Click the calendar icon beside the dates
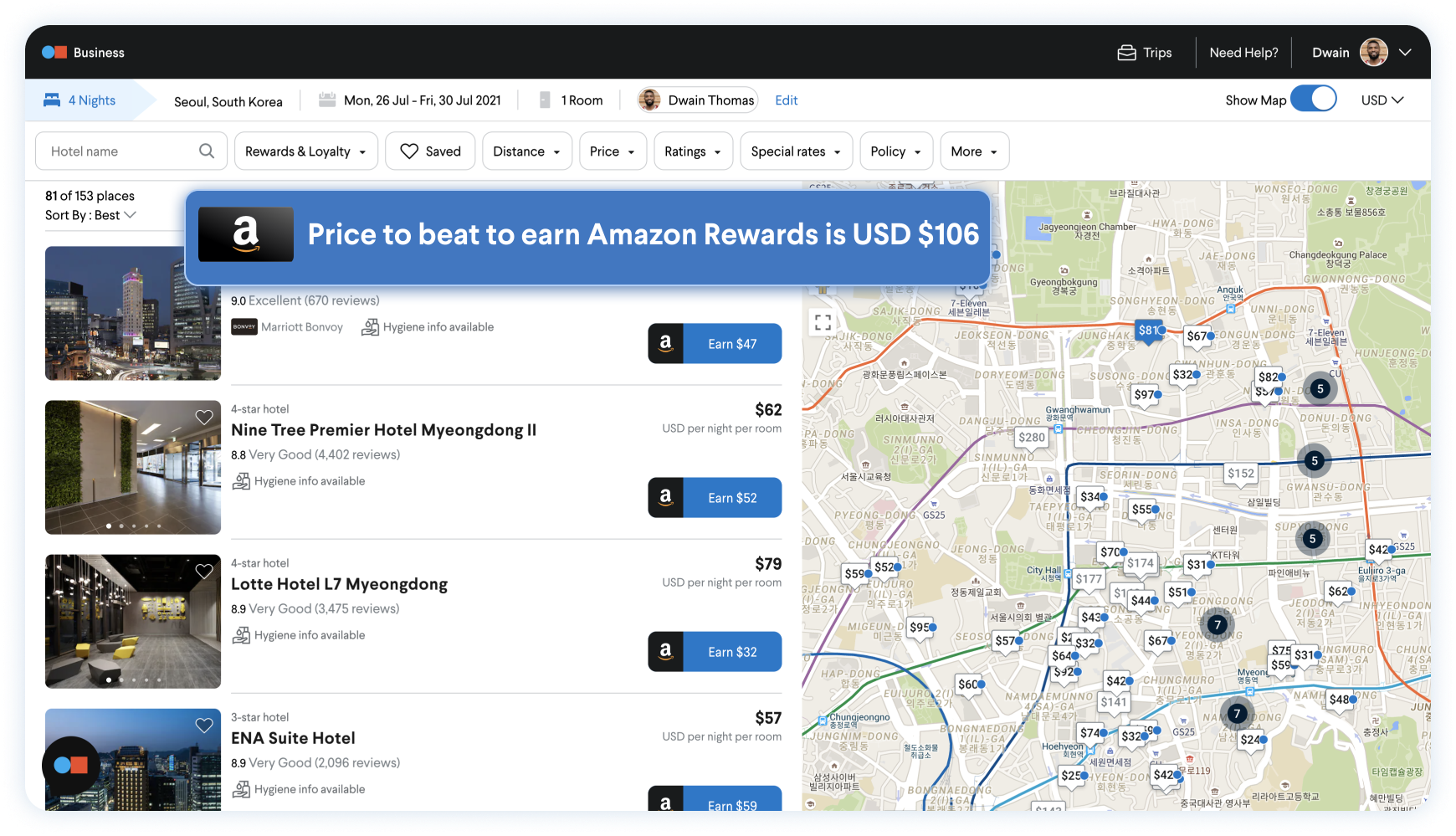1456x836 pixels. tap(327, 100)
